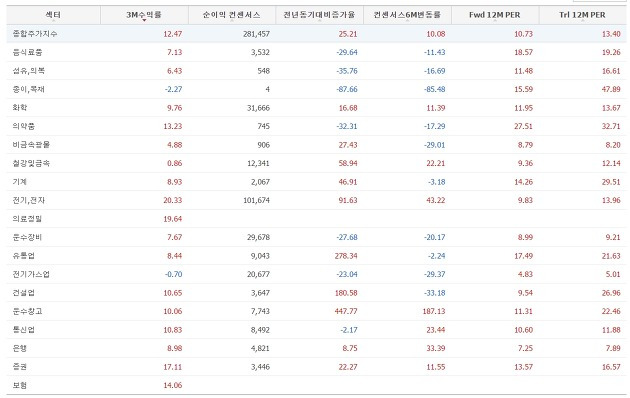Click the 180.58 year-over-year growth value
Image resolution: width=630 pixels, height=398 pixels.
pos(346,293)
